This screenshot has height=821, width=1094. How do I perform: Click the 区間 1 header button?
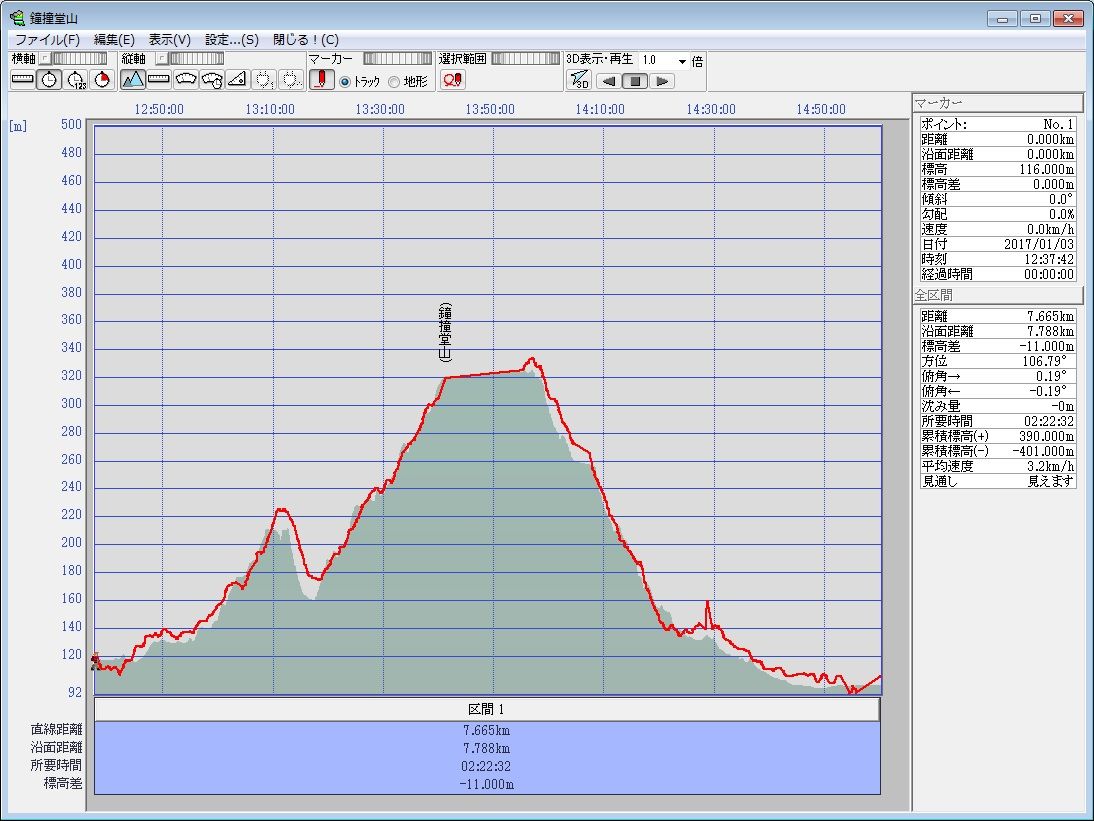487,709
